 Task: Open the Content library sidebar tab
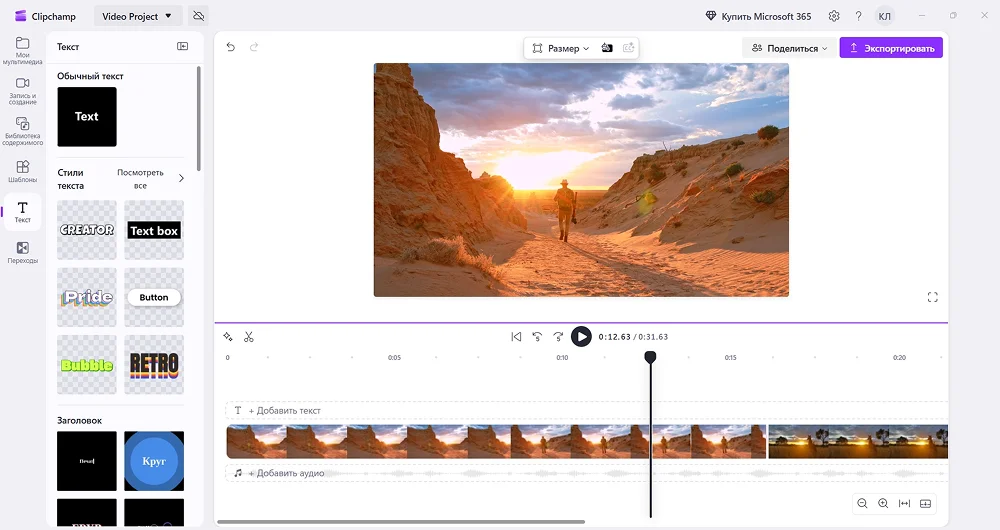click(22, 131)
